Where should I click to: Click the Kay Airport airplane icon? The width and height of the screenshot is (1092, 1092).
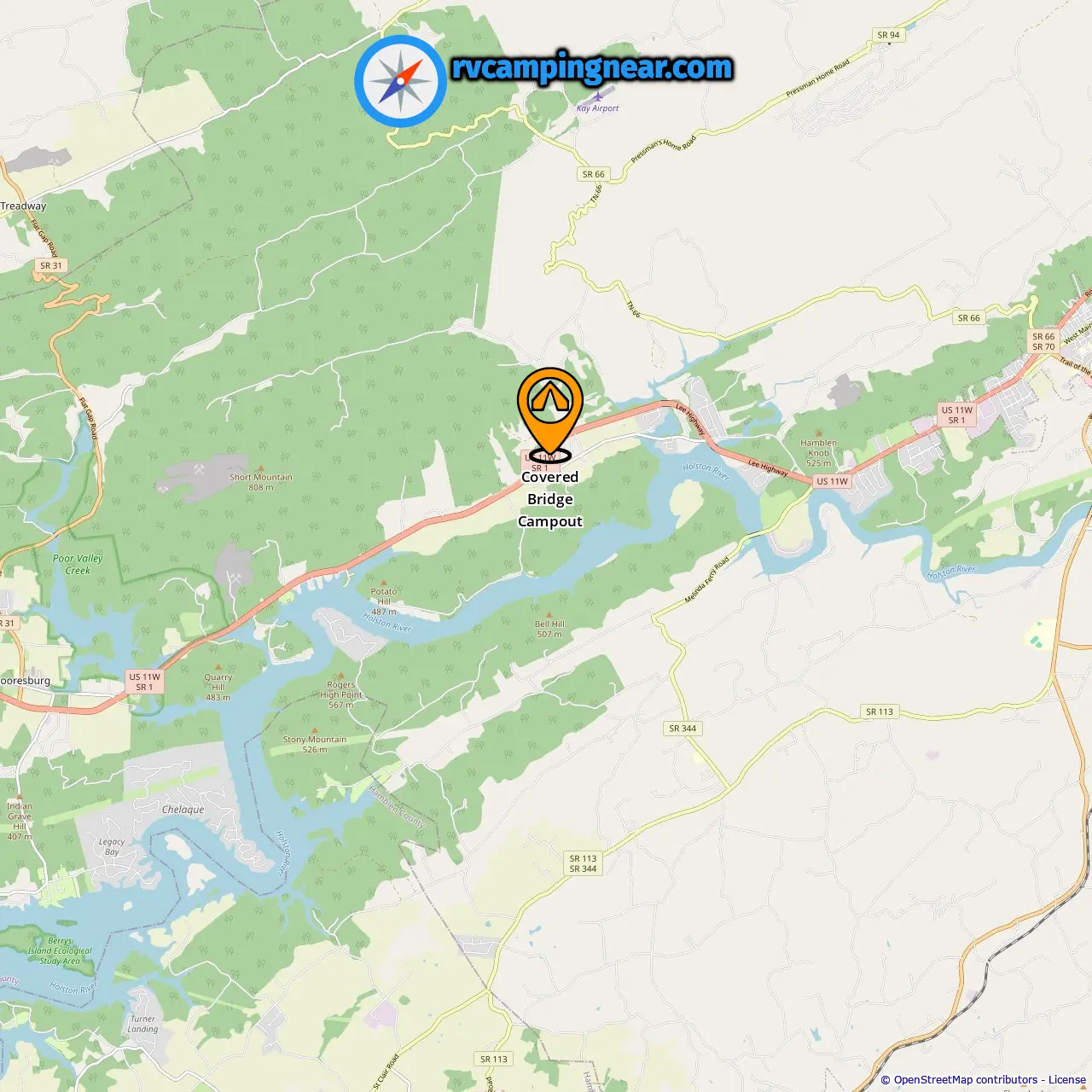click(x=599, y=97)
